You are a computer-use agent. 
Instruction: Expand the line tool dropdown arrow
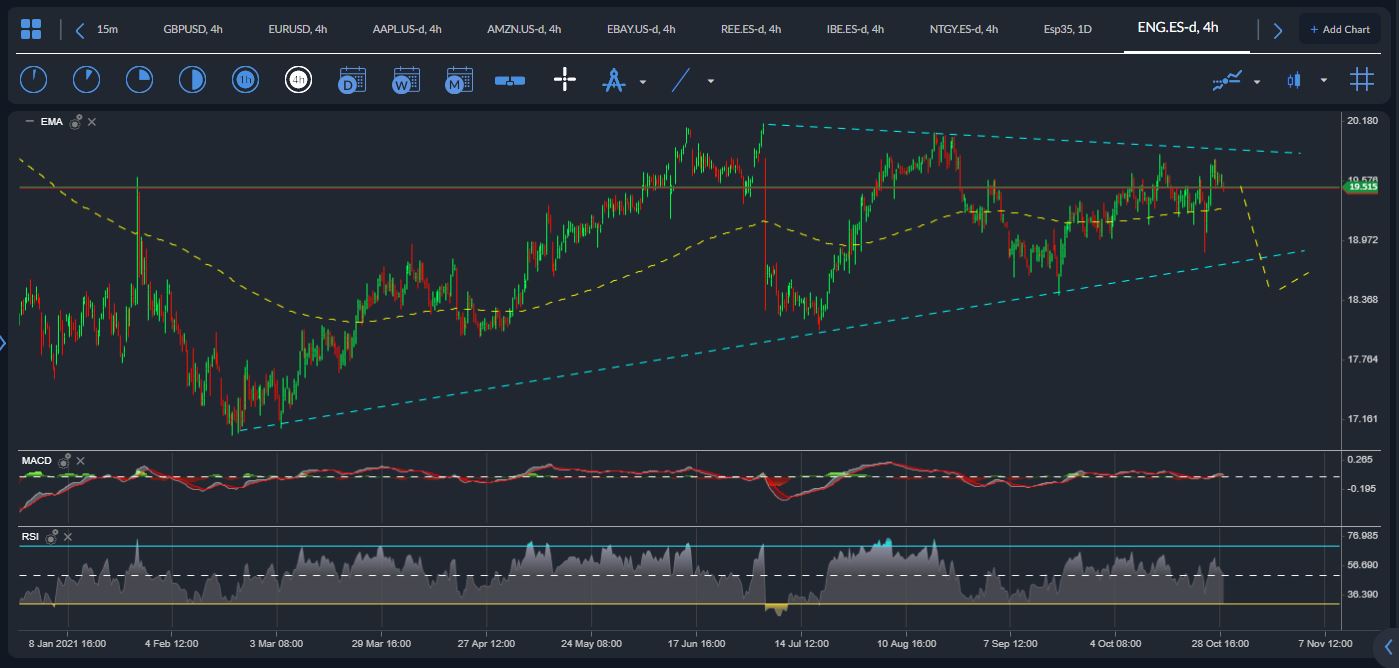coord(711,82)
